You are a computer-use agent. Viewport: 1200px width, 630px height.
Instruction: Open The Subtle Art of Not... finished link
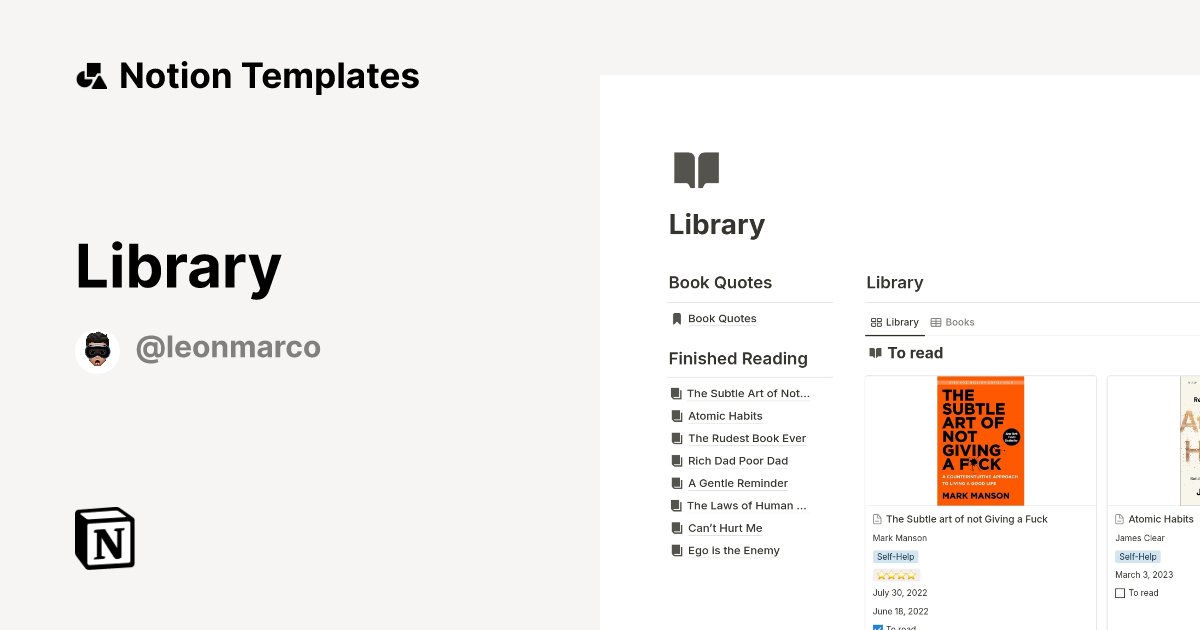coord(748,394)
